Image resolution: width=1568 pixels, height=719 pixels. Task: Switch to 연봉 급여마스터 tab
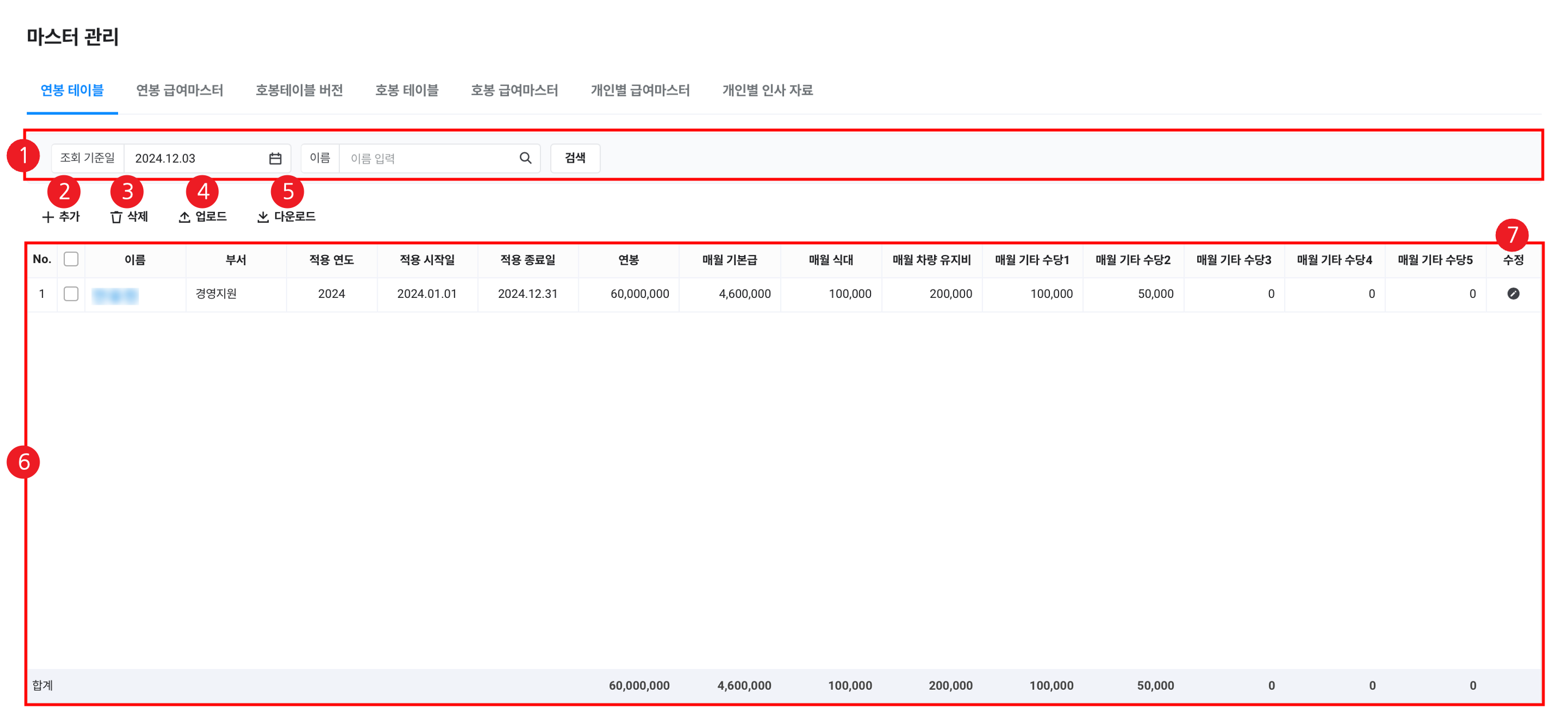pyautogui.click(x=179, y=91)
